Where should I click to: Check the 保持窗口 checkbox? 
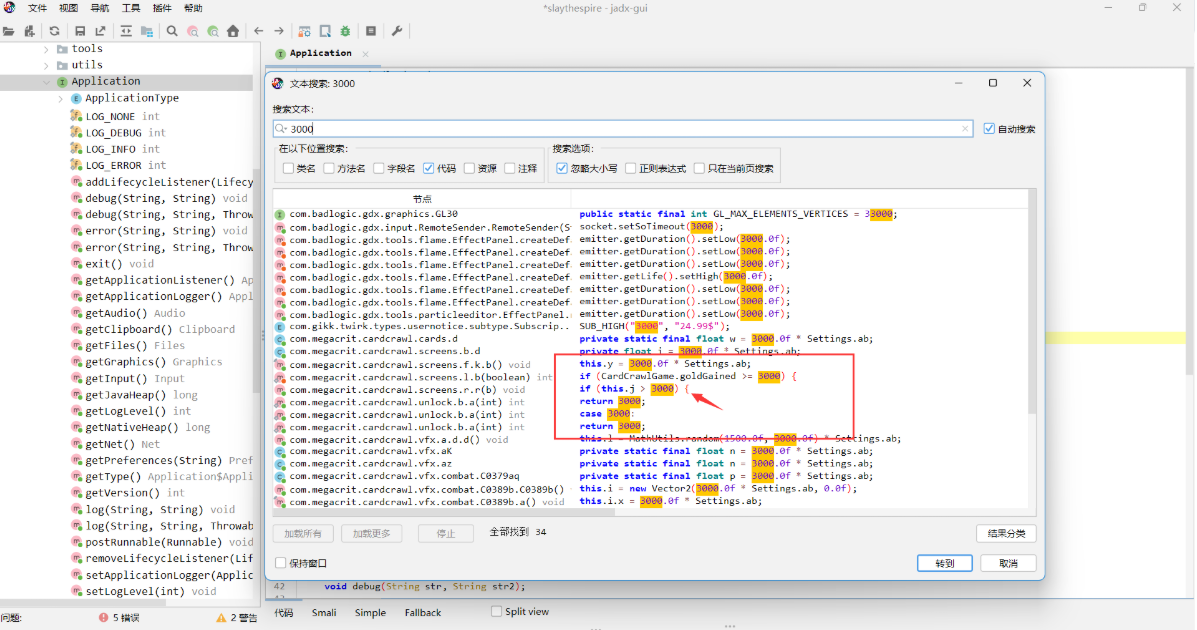280,564
